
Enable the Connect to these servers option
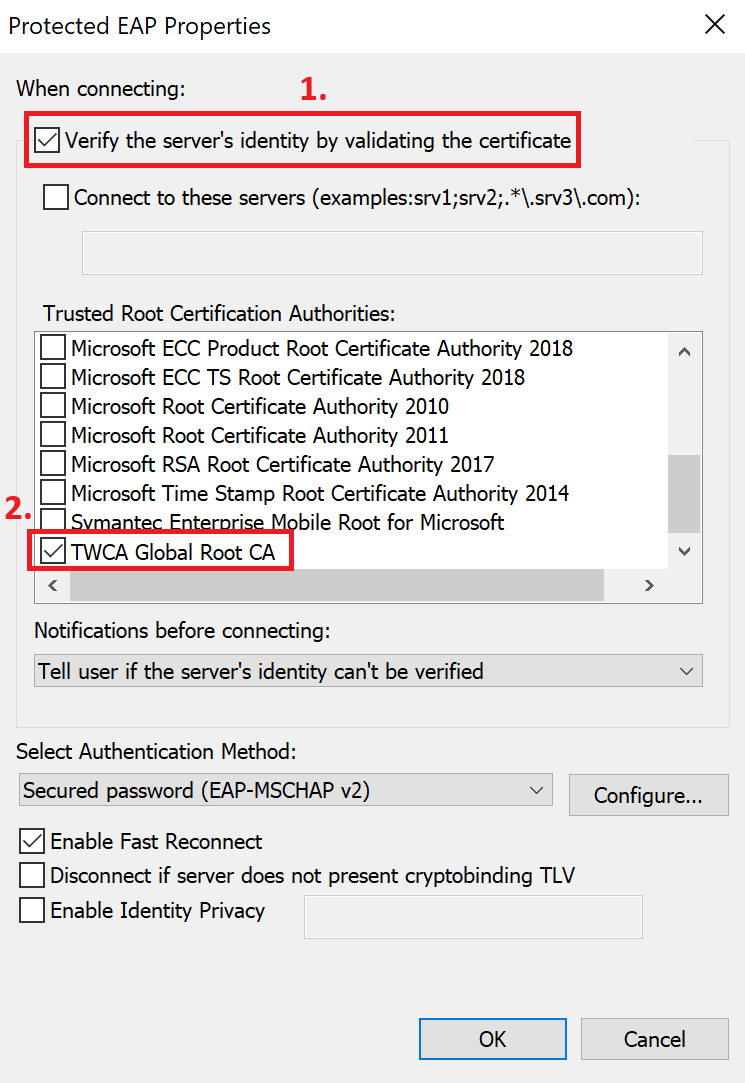55,197
